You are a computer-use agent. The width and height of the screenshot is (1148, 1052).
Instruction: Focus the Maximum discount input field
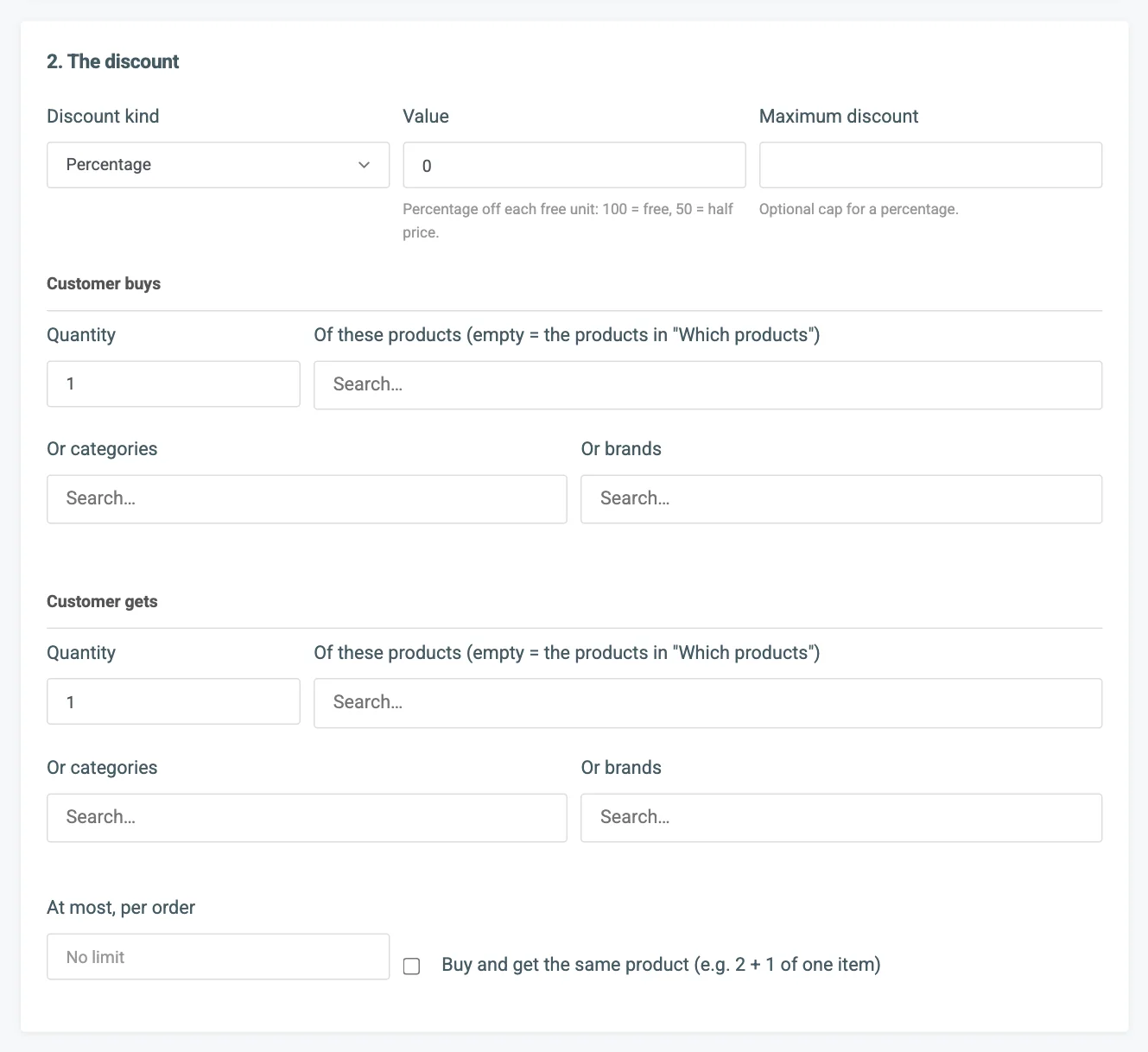930,165
